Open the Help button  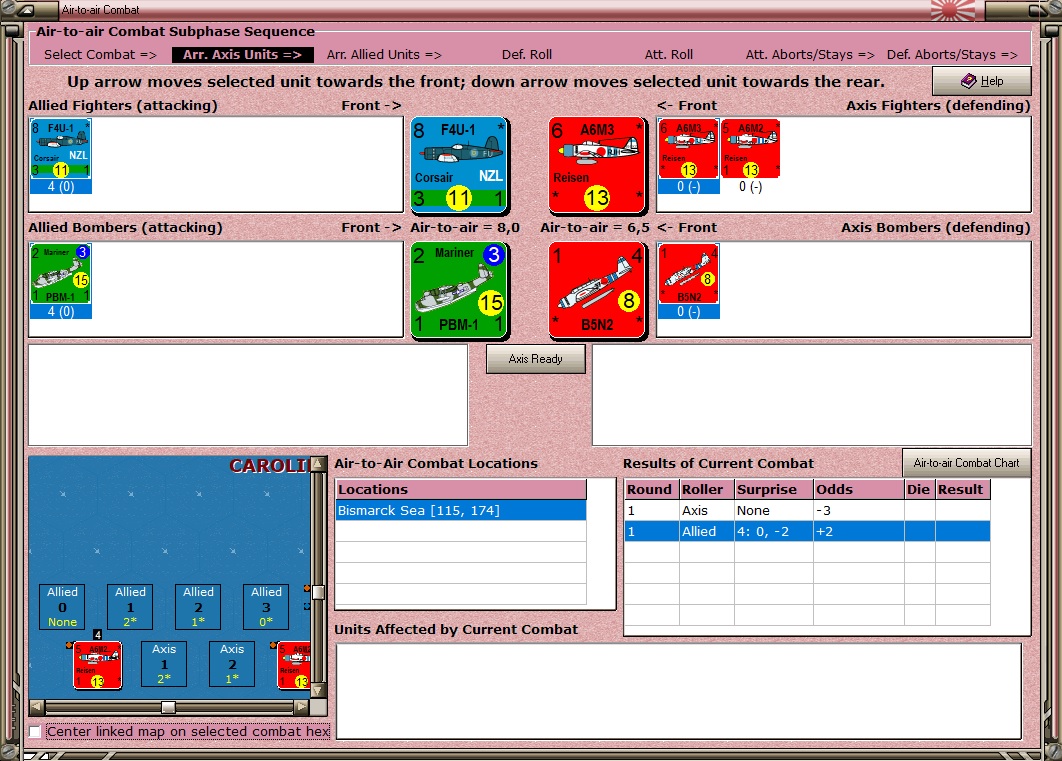tap(981, 81)
